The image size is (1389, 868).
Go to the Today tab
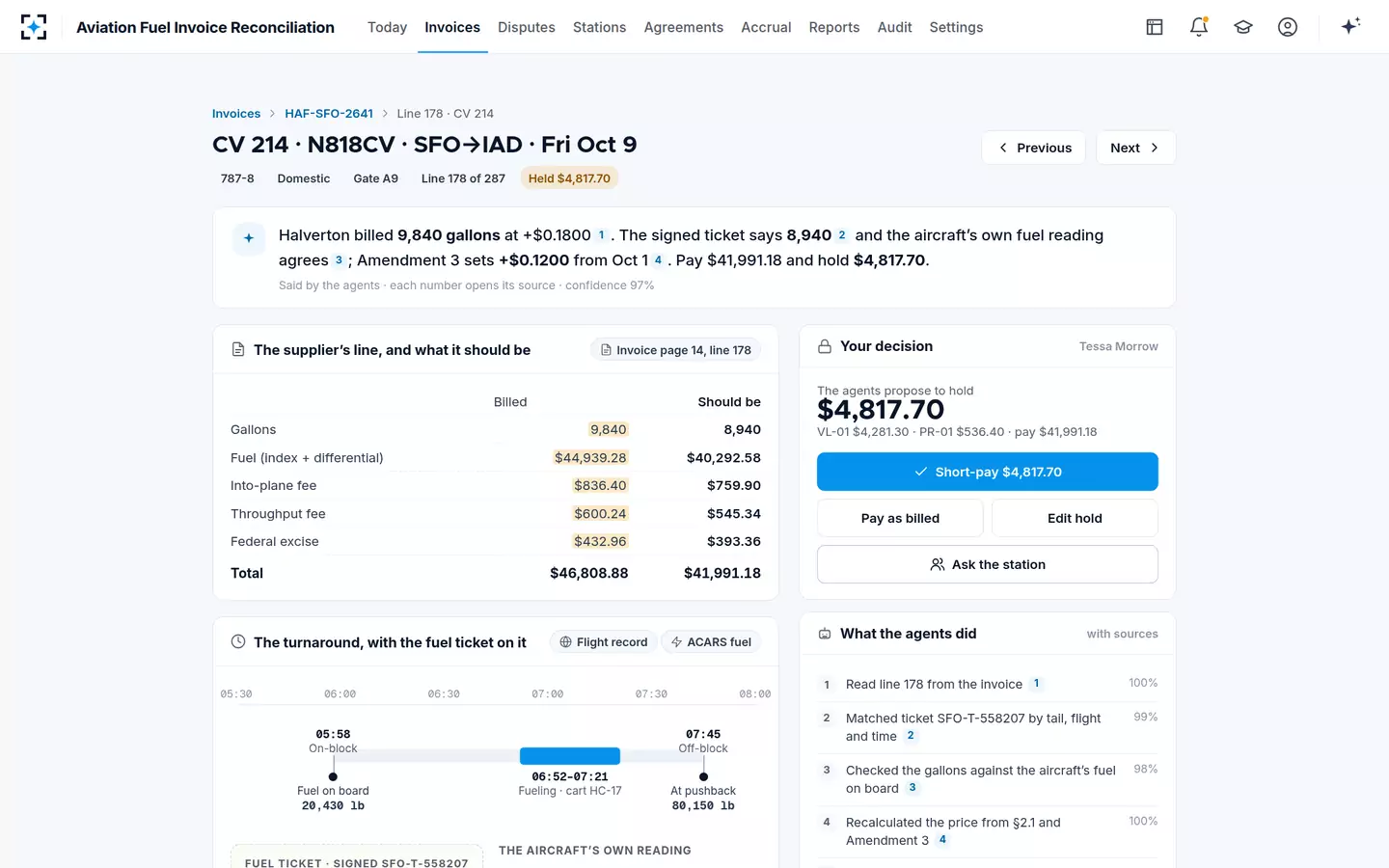coord(387,27)
